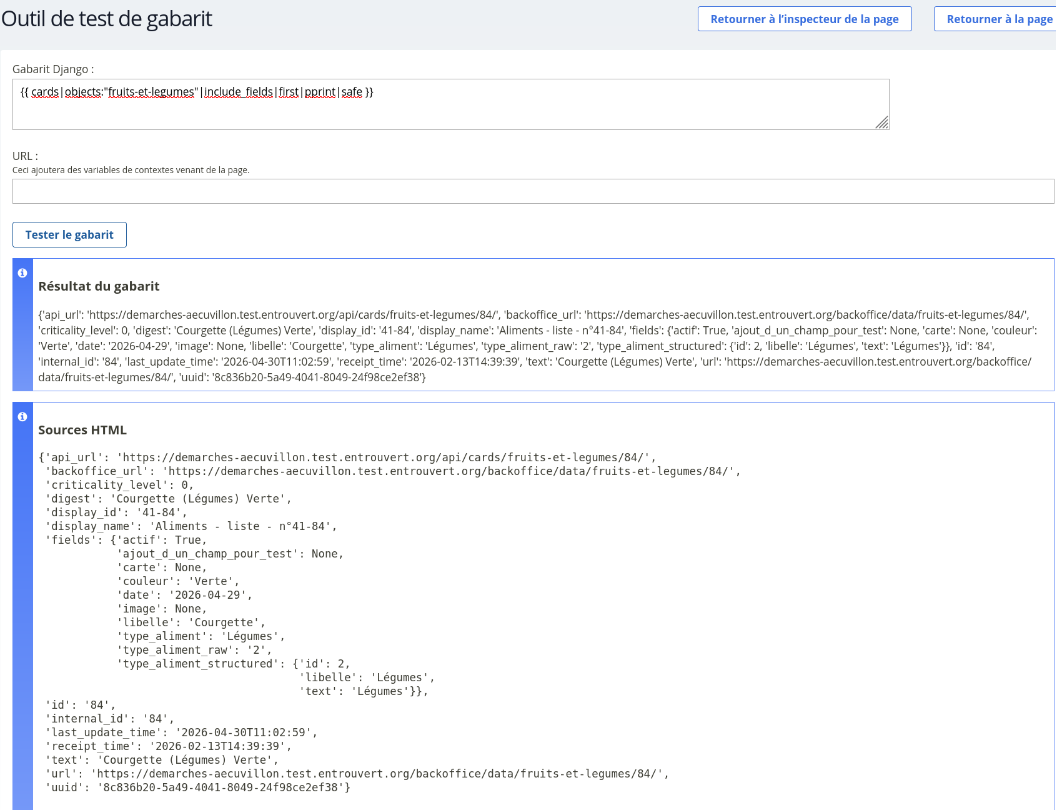Image resolution: width=1056 pixels, height=810 pixels.
Task: Click the "Résultat du gabarit" heading
Action: [x=98, y=286]
